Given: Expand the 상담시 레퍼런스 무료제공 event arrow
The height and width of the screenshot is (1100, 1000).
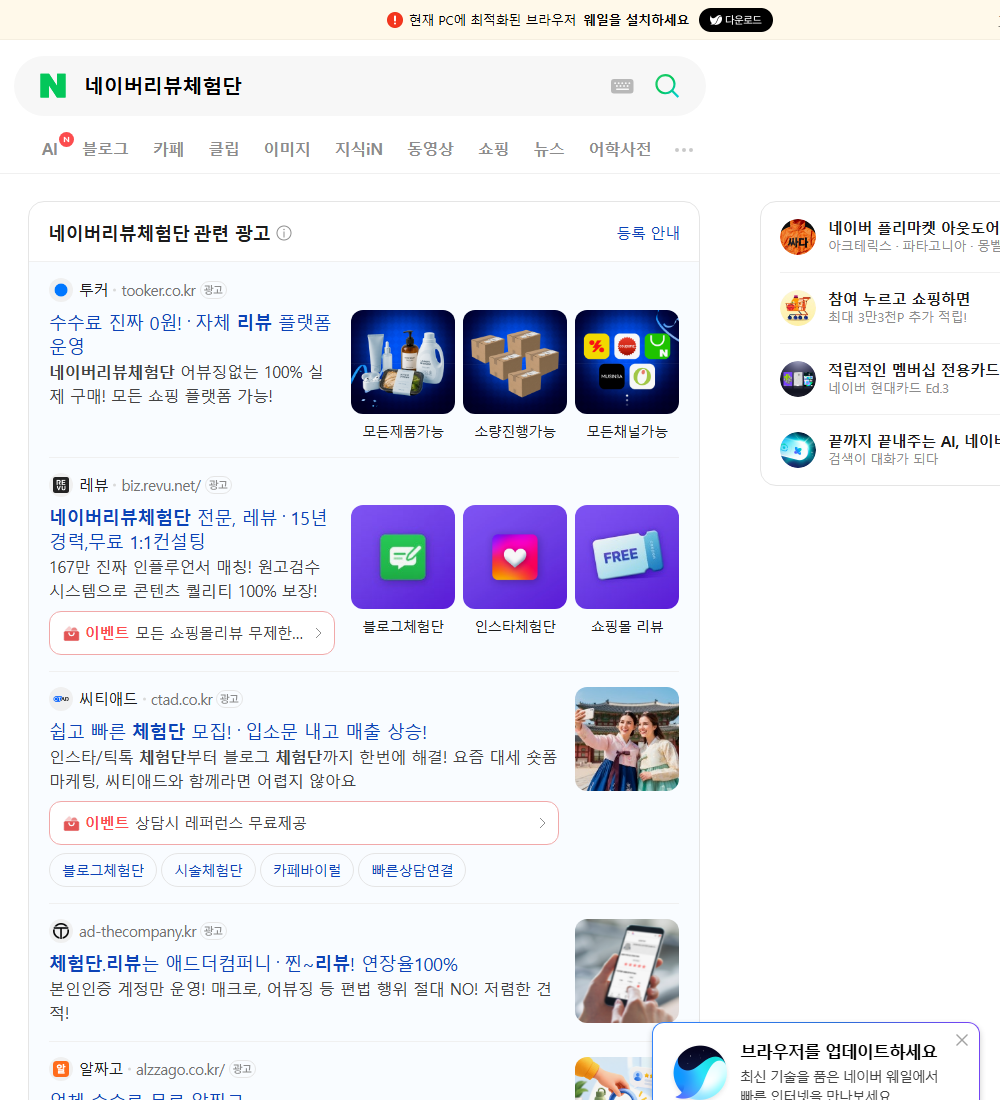Looking at the screenshot, I should pos(542,823).
